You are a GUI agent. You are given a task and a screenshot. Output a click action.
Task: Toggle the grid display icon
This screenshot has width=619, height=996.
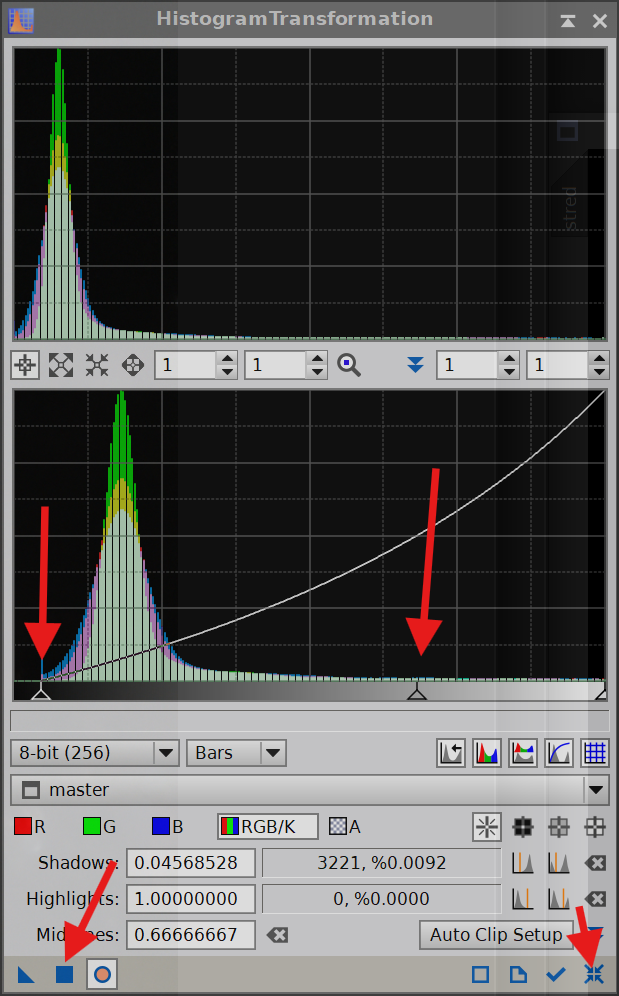coord(595,752)
